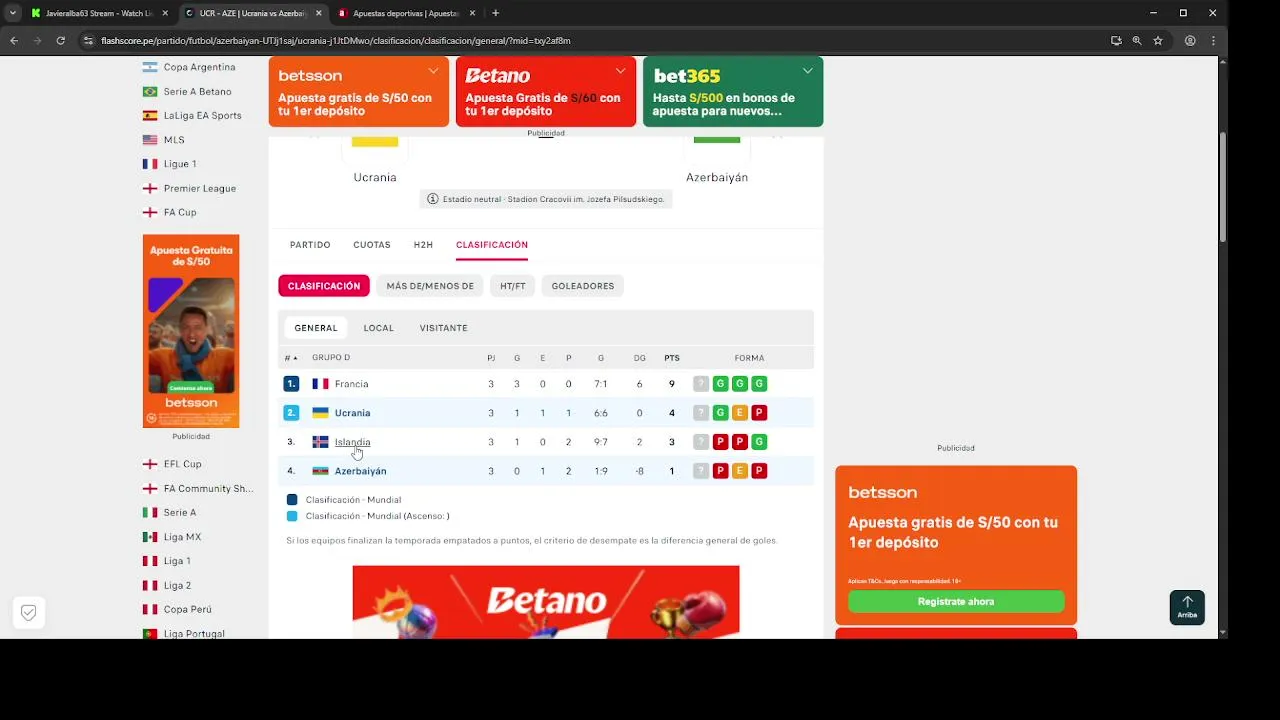Select the HT/FT filter
The image size is (1280, 720).
pos(513,286)
